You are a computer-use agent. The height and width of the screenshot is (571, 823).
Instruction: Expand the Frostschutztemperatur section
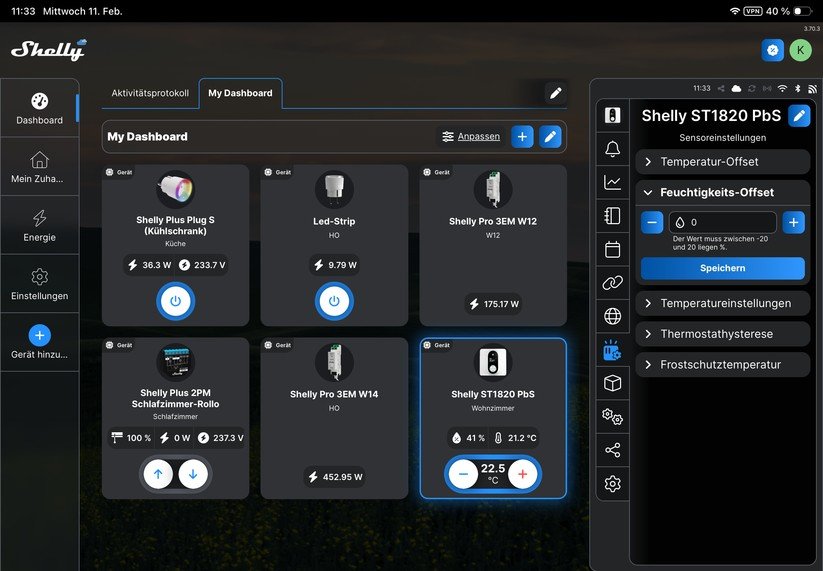click(x=722, y=365)
